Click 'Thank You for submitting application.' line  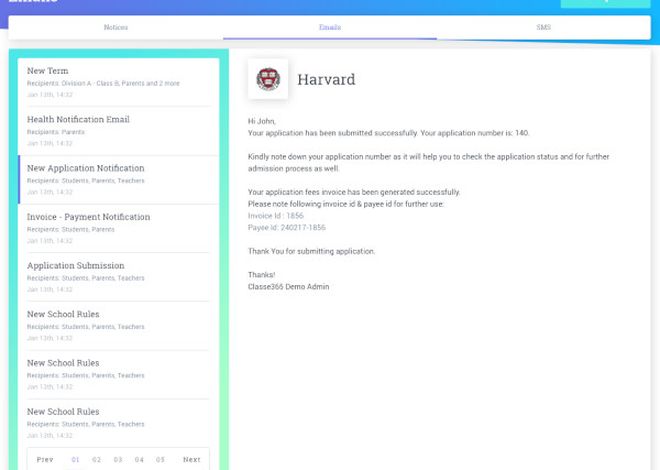click(x=311, y=251)
